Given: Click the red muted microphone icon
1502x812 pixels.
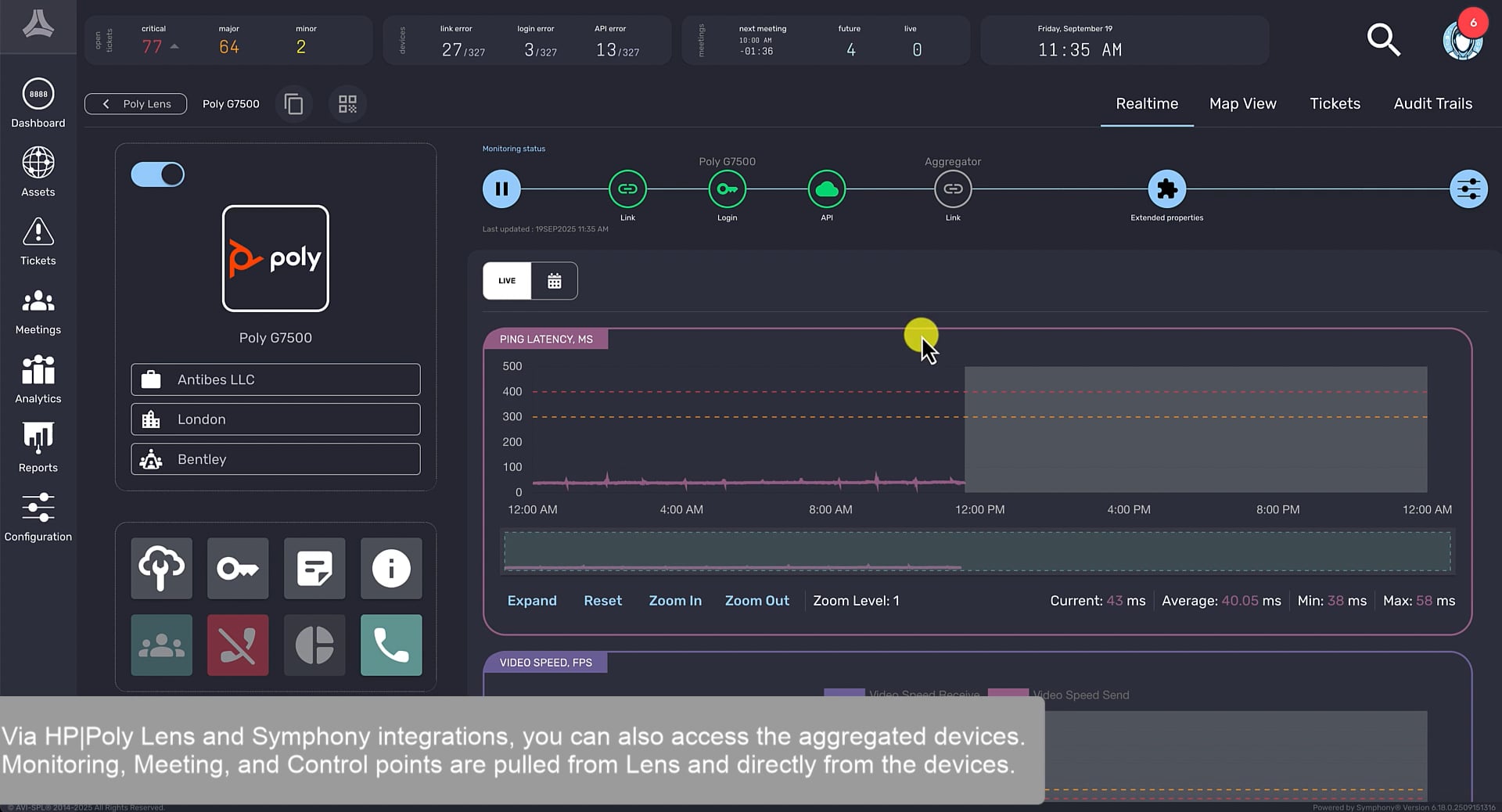Looking at the screenshot, I should click(238, 645).
